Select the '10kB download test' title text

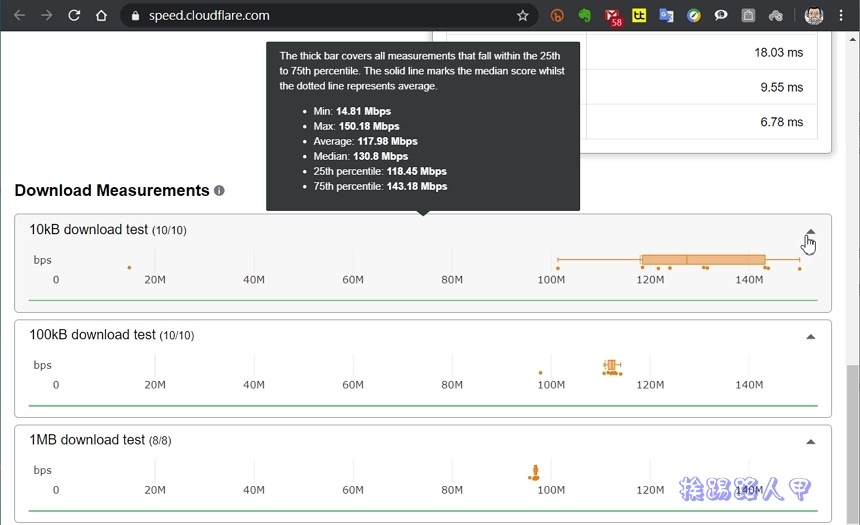[x=88, y=229]
